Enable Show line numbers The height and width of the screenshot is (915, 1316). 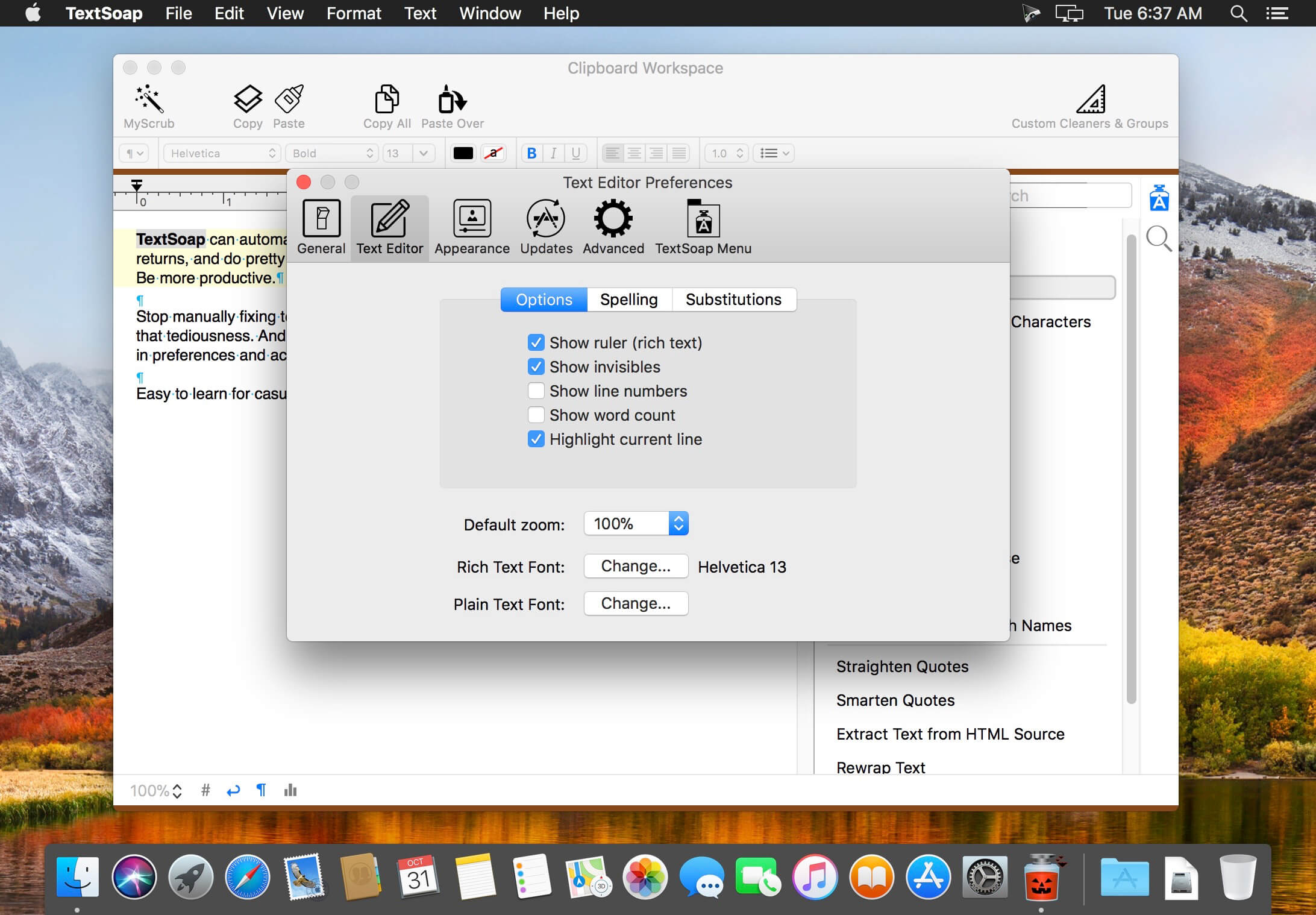536,391
